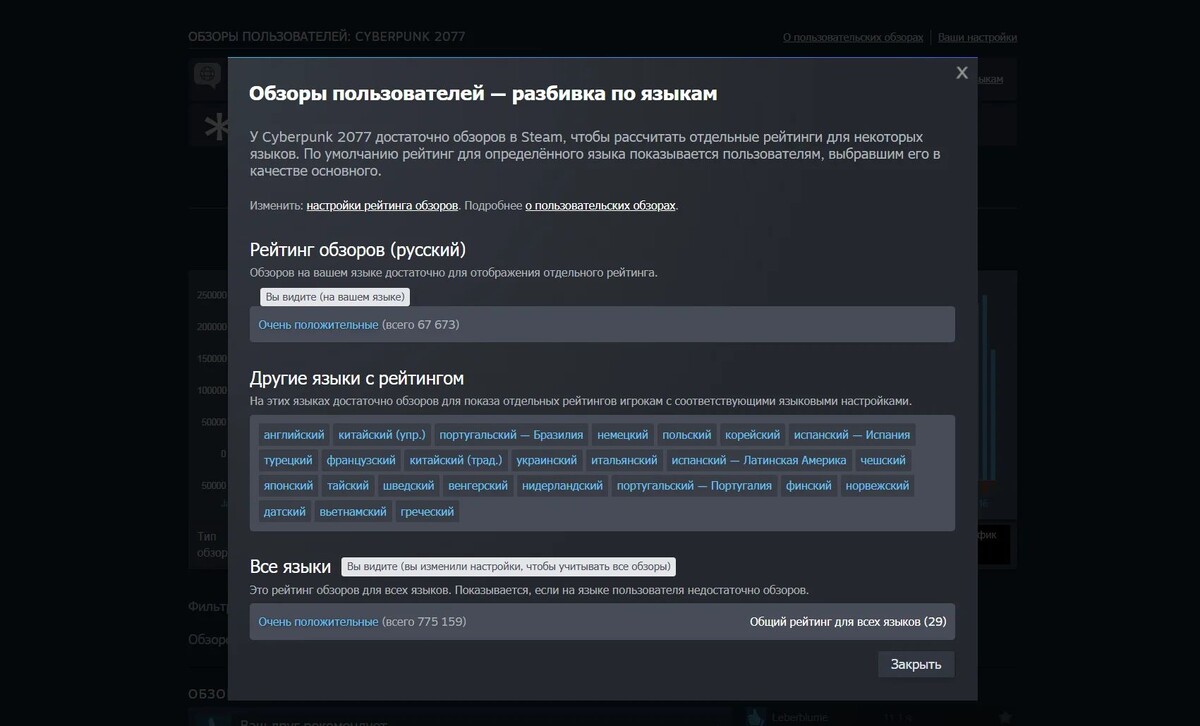
Task: Open the о пользовательских обзорах link in dialog
Action: pyautogui.click(x=600, y=205)
